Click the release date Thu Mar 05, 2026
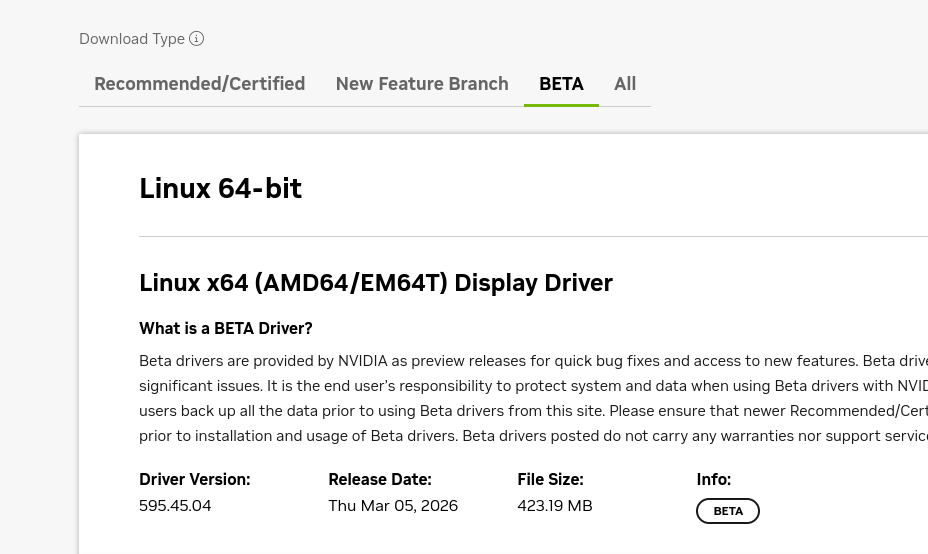 click(x=393, y=505)
